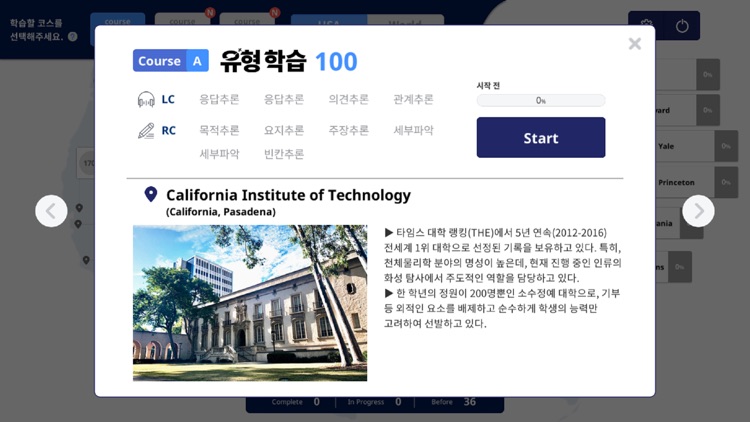Click the LC headphones icon
This screenshot has width=750, height=422.
point(146,100)
